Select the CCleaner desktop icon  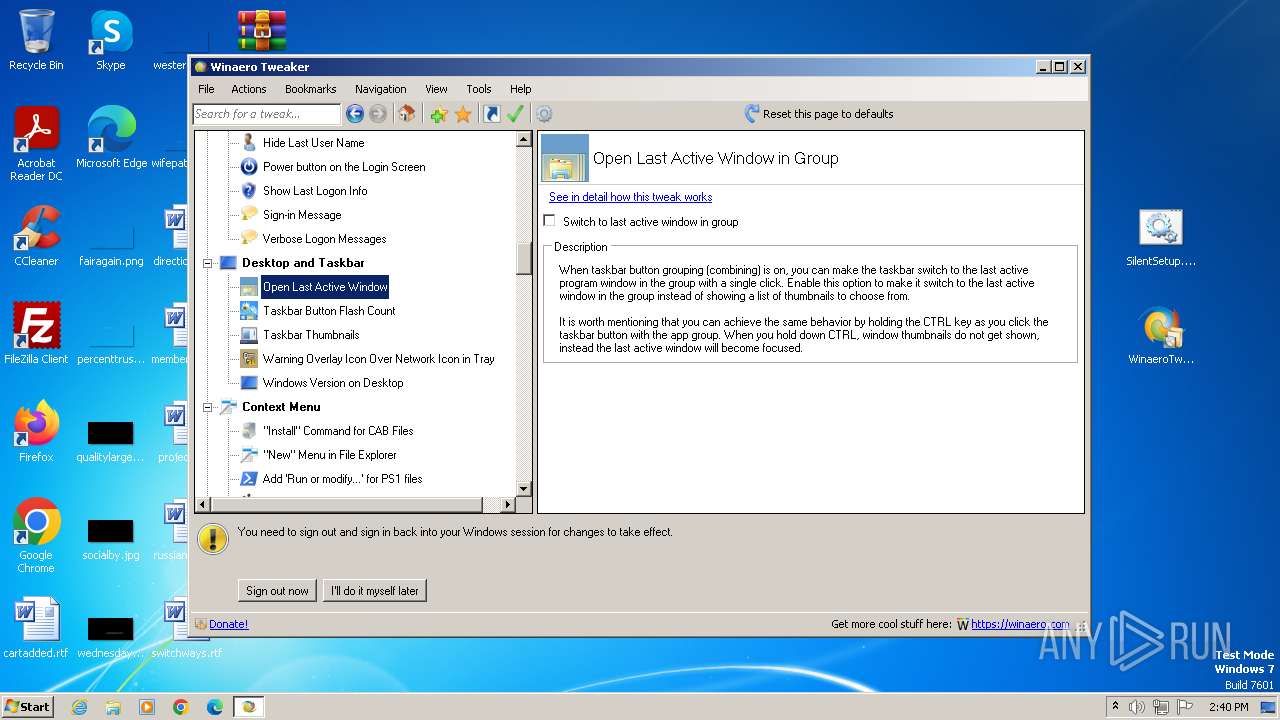(x=36, y=236)
